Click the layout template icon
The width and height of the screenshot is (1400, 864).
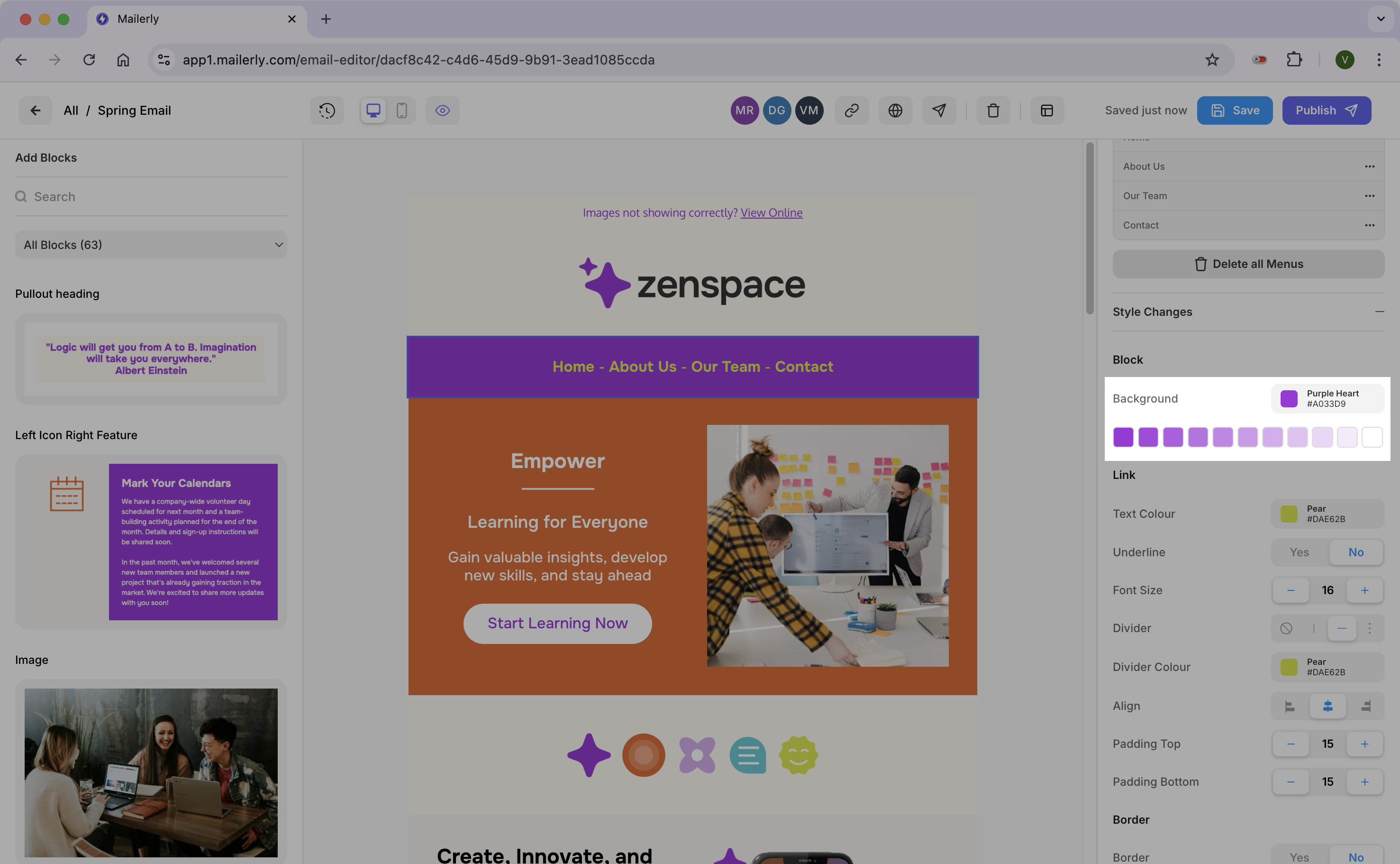click(1046, 110)
